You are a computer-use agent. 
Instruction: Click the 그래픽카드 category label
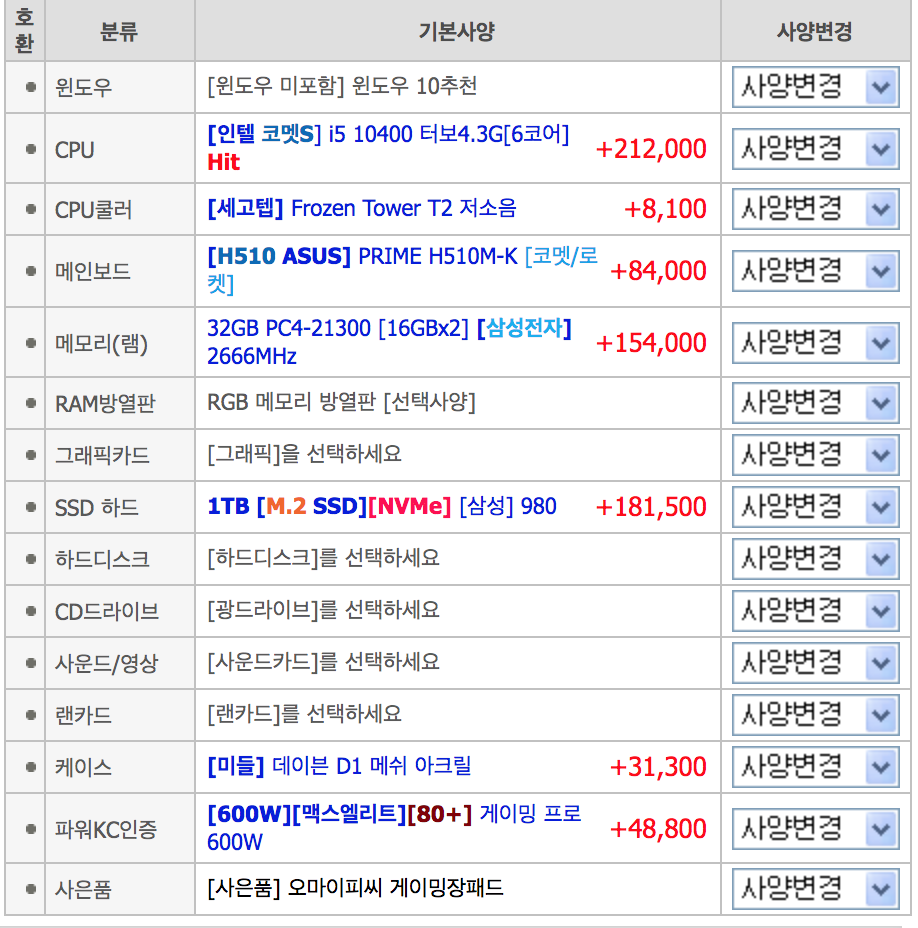[102, 456]
